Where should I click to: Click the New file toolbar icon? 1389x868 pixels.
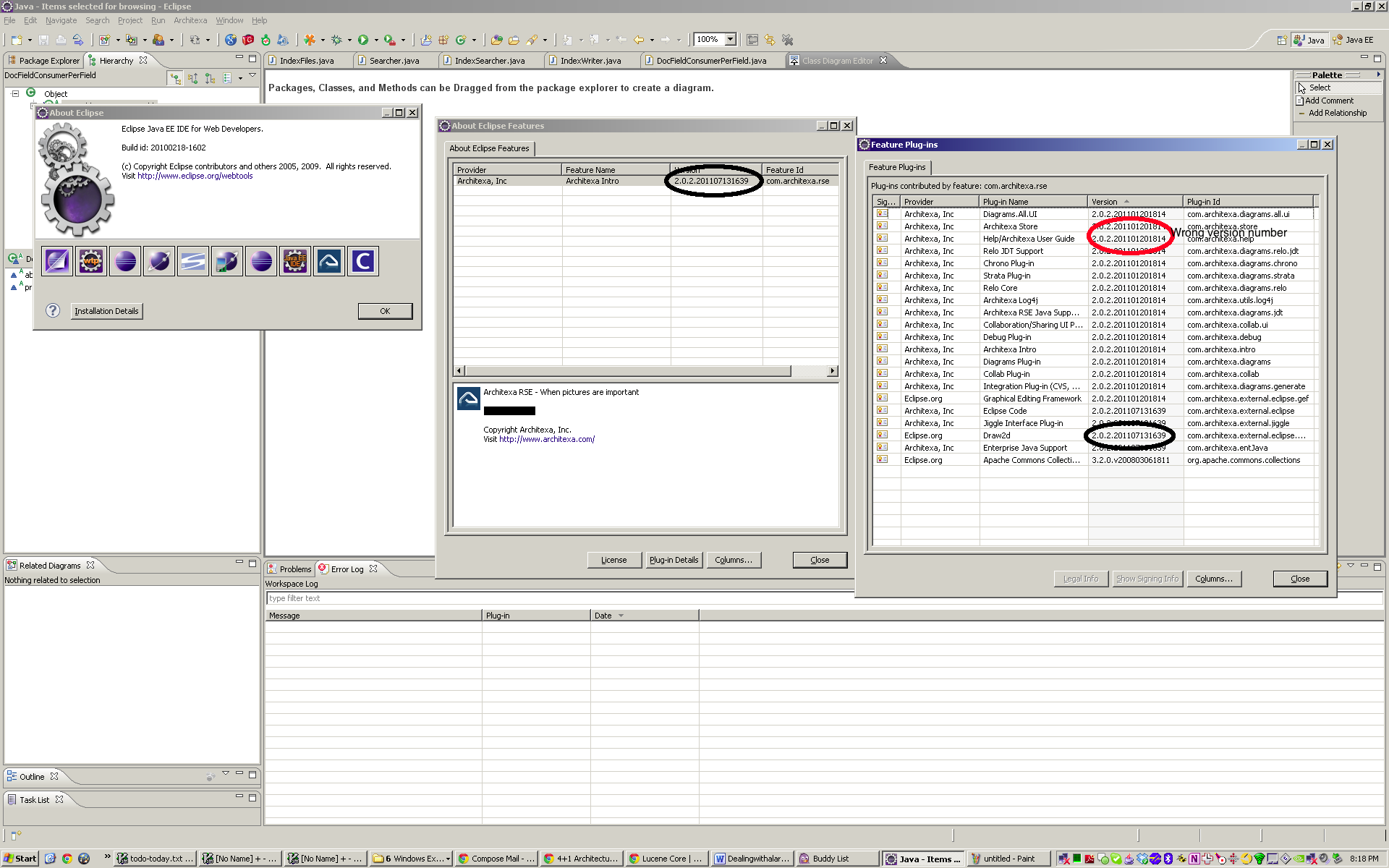coord(17,40)
